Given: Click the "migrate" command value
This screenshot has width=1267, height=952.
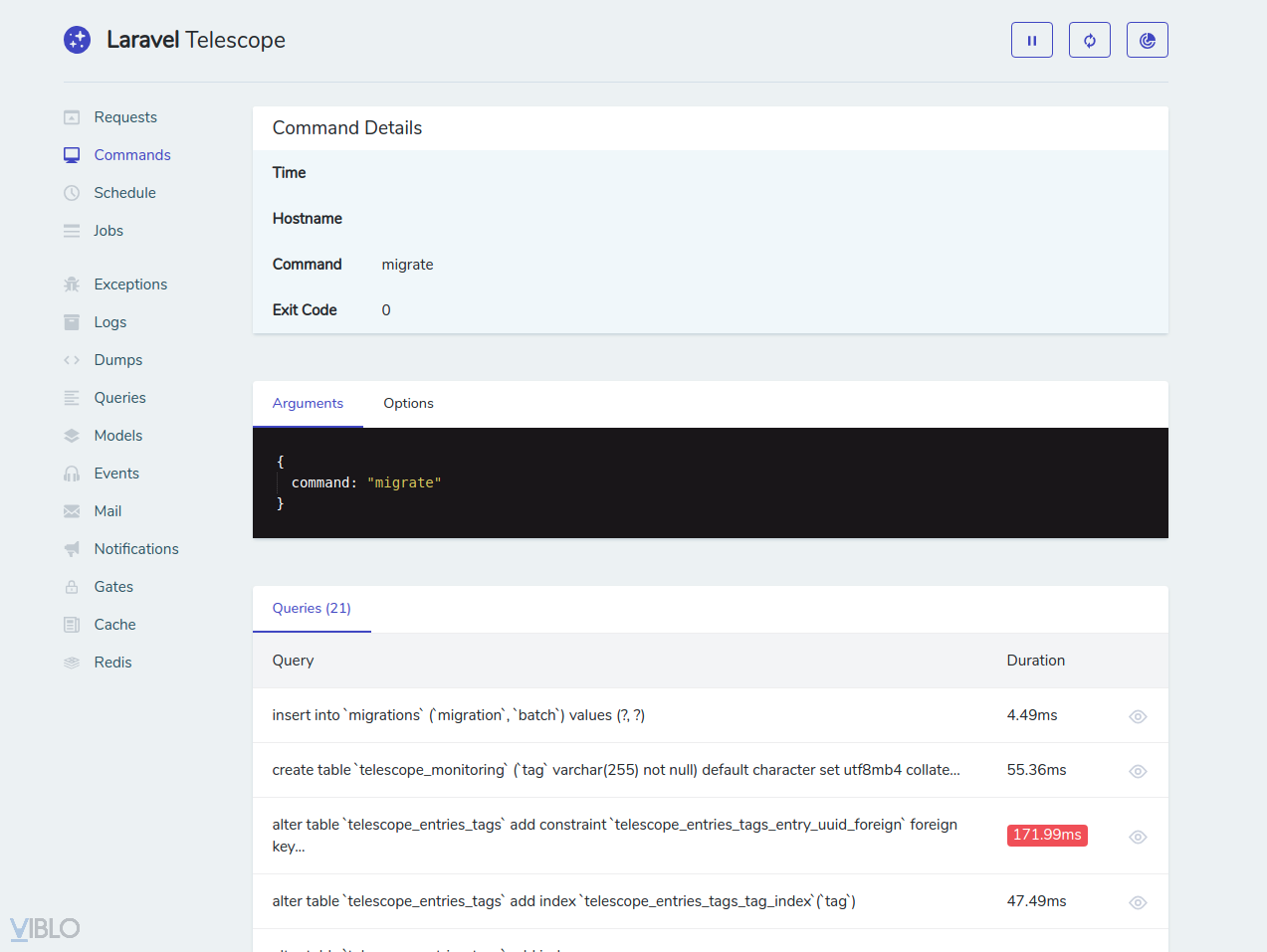Looking at the screenshot, I should (407, 265).
